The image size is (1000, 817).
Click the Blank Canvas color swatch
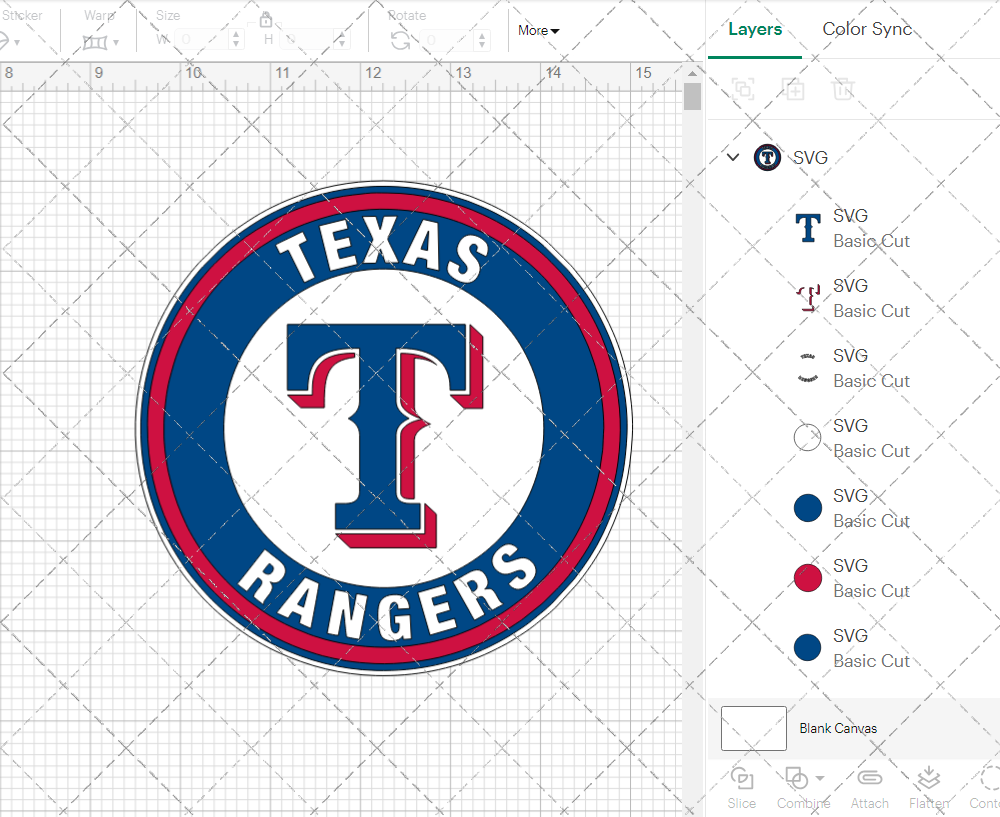coord(753,728)
